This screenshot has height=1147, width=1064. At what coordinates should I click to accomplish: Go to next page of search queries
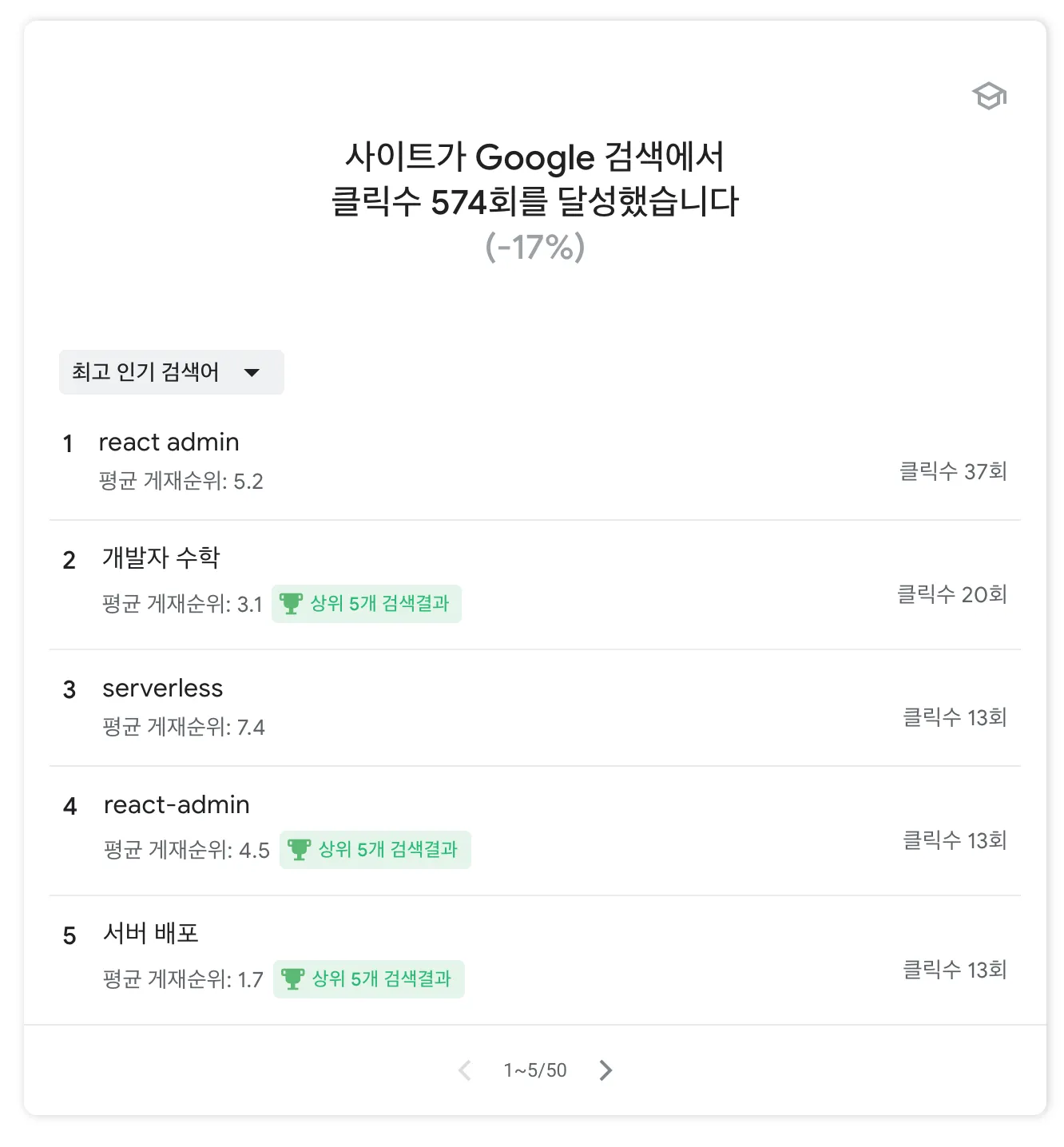[x=605, y=1070]
